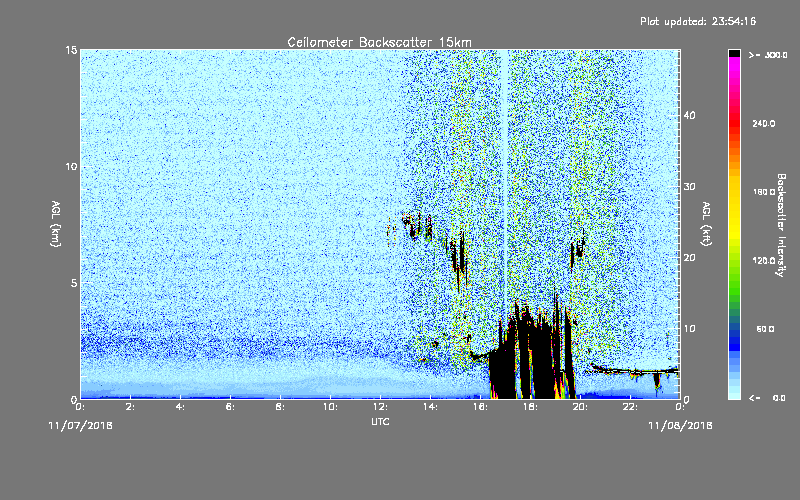Click the mid-level cloud near 20 UTC at 6 km
The image size is (800, 500).
pos(577,248)
